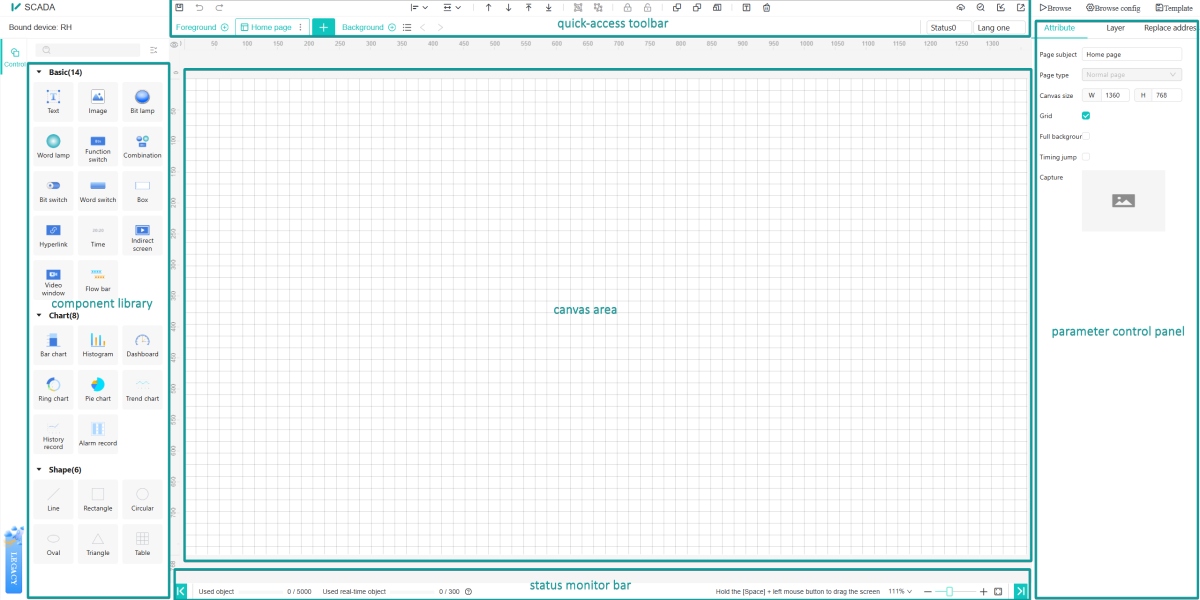Select the Video window component
This screenshot has height=600, width=1200.
[x=53, y=279]
